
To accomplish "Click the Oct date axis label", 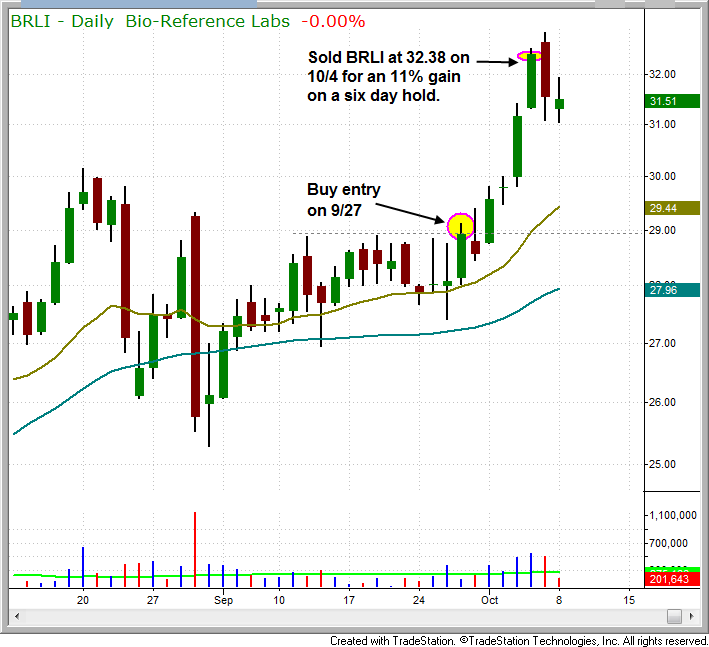I will point(489,600).
